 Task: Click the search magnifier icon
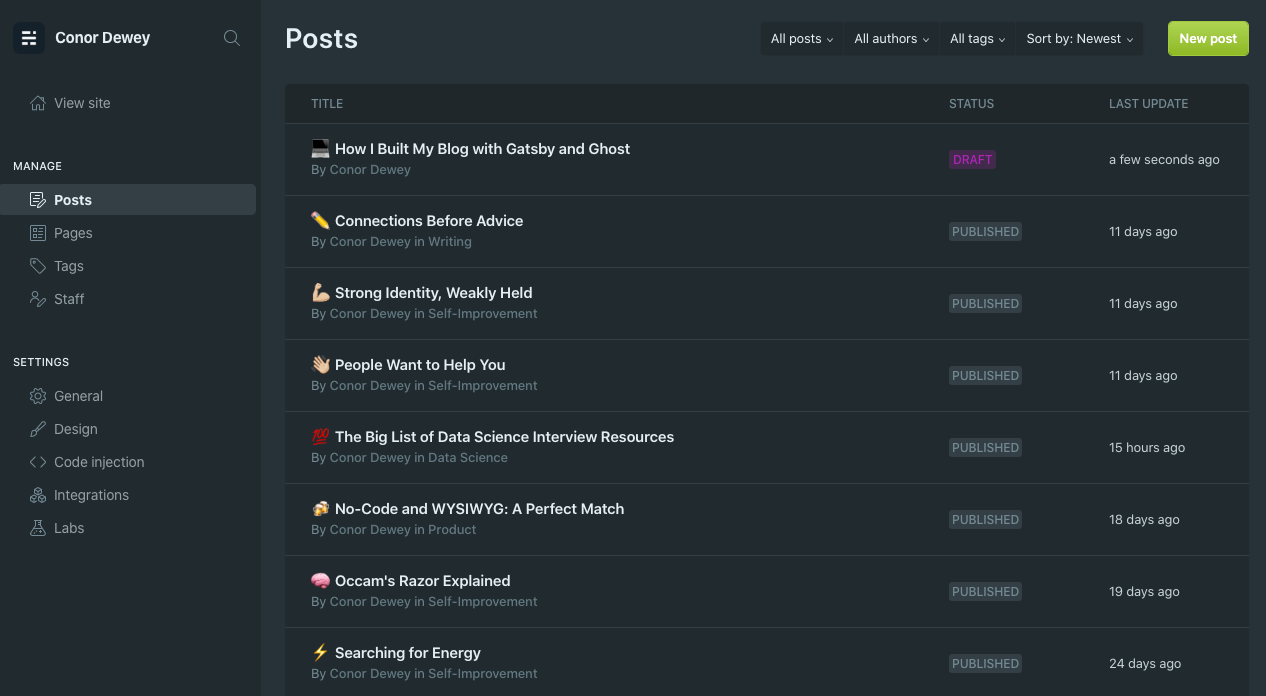231,38
